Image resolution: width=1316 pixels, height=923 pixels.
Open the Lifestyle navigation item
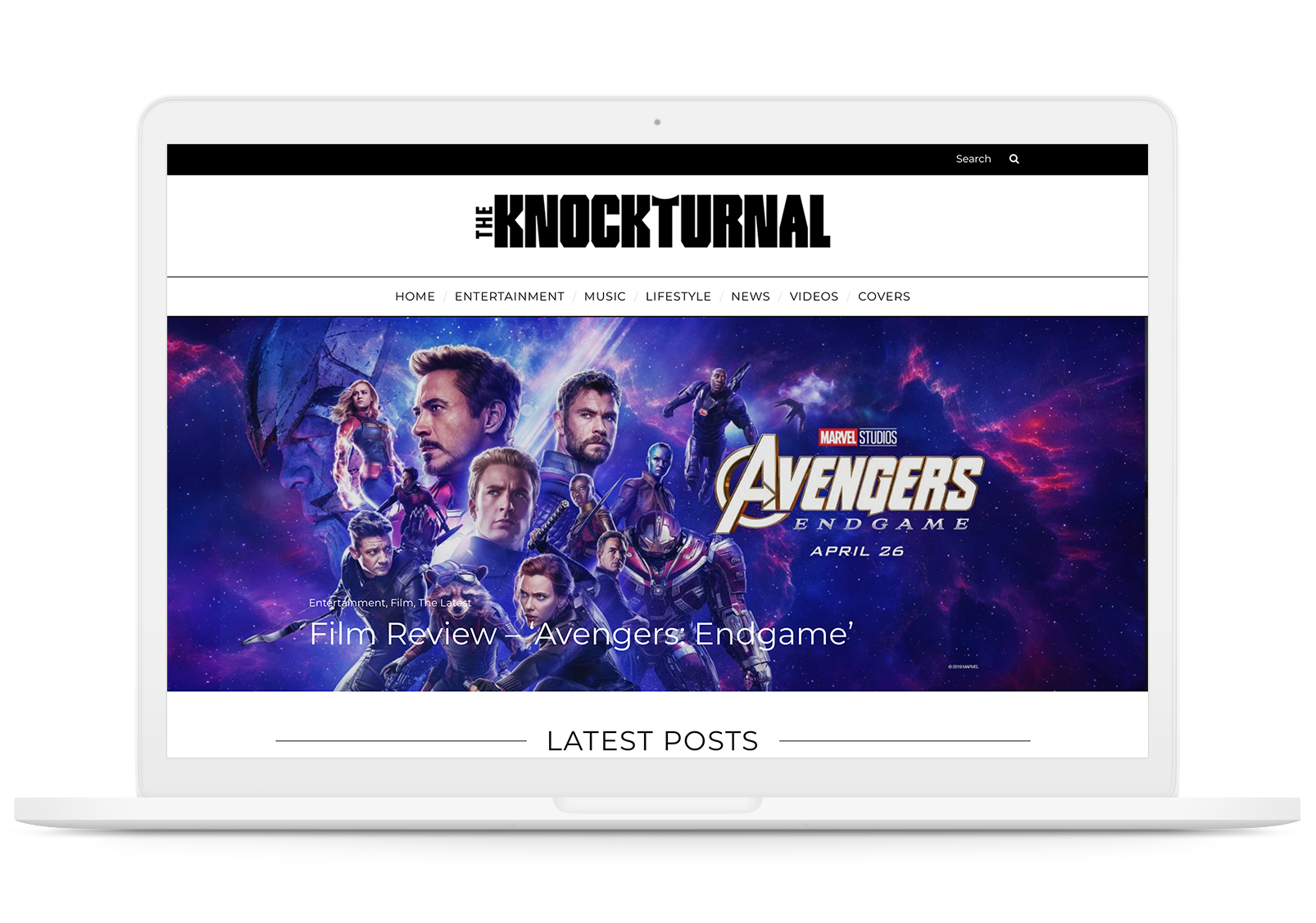tap(678, 296)
